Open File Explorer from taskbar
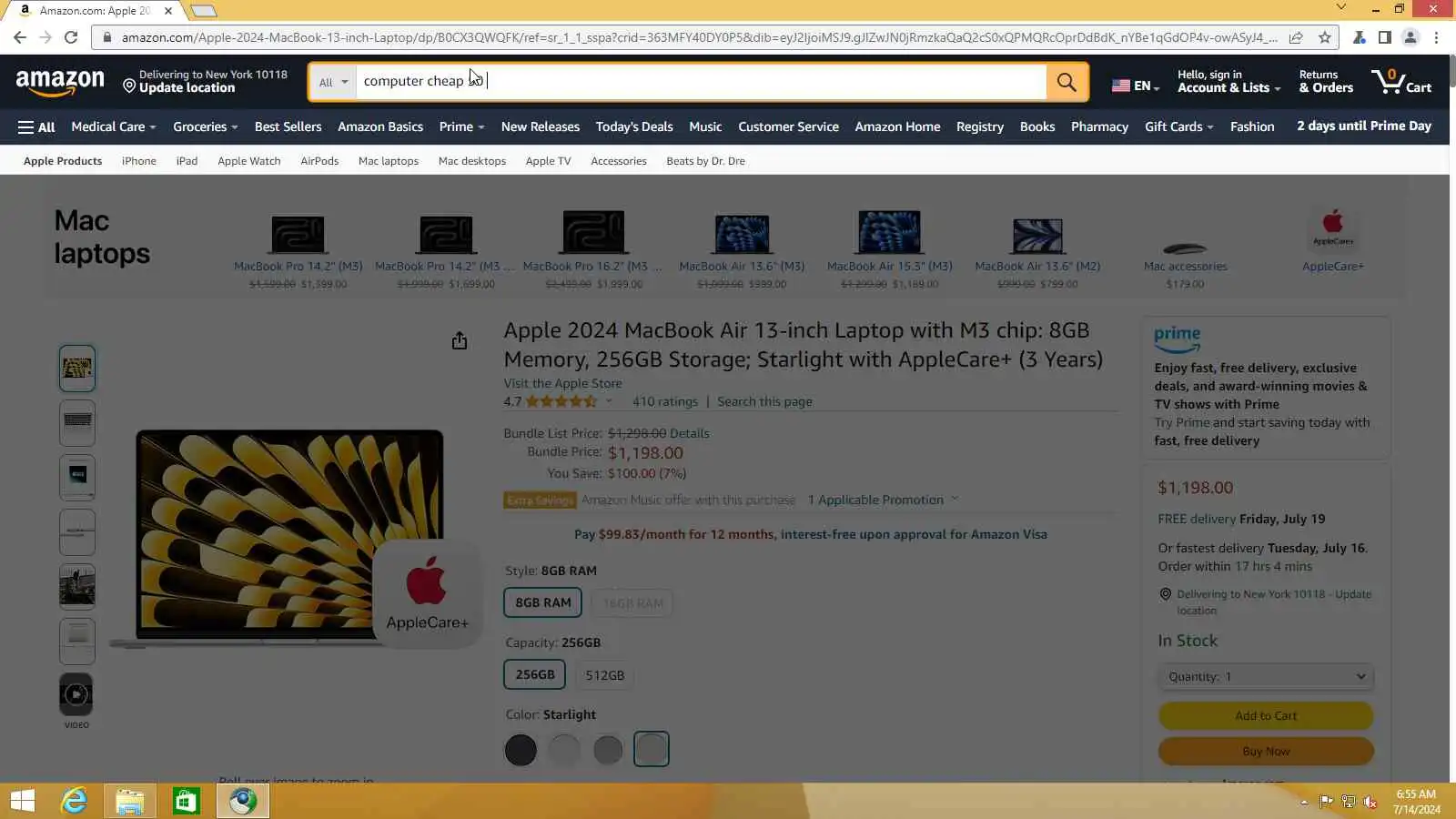Screen dimensions: 1456x819 pyautogui.click(x=130, y=801)
